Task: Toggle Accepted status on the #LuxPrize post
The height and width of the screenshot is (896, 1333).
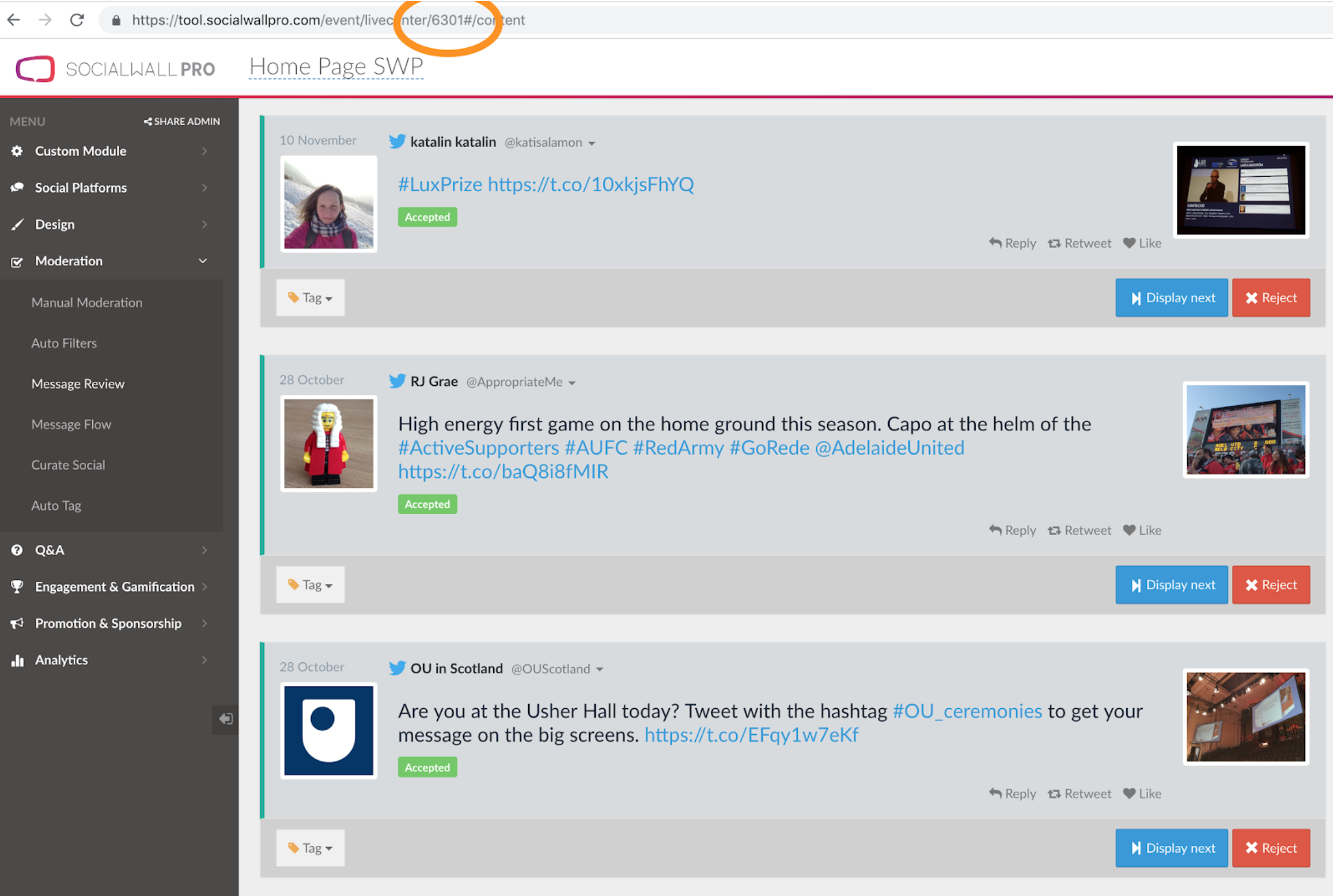Action: click(x=427, y=217)
